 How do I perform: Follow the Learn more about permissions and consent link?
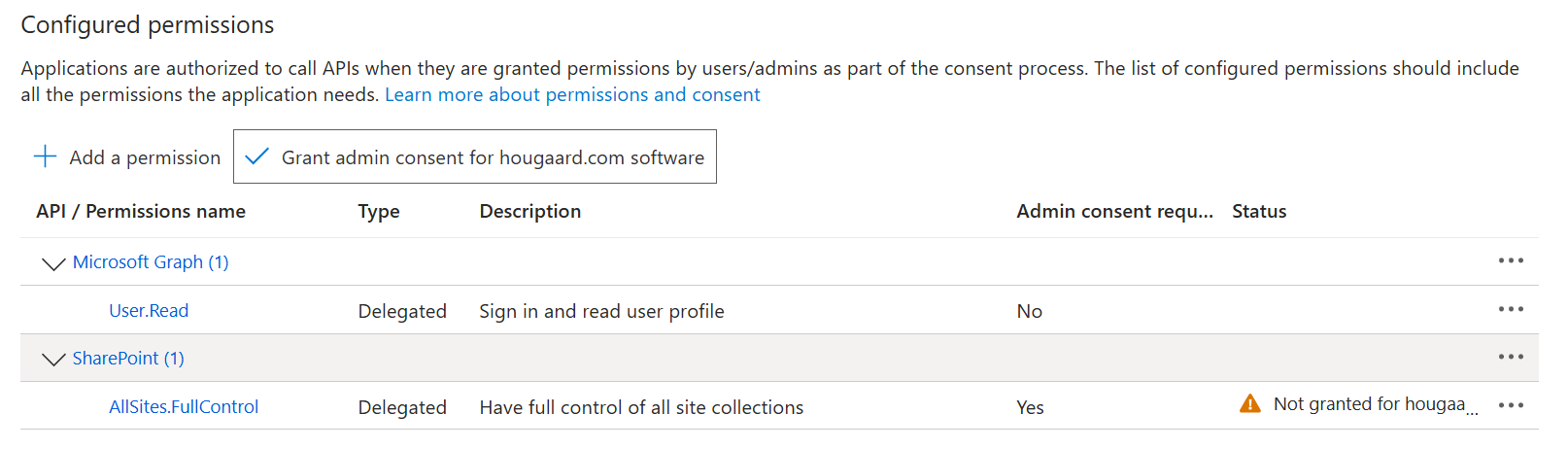point(572,94)
